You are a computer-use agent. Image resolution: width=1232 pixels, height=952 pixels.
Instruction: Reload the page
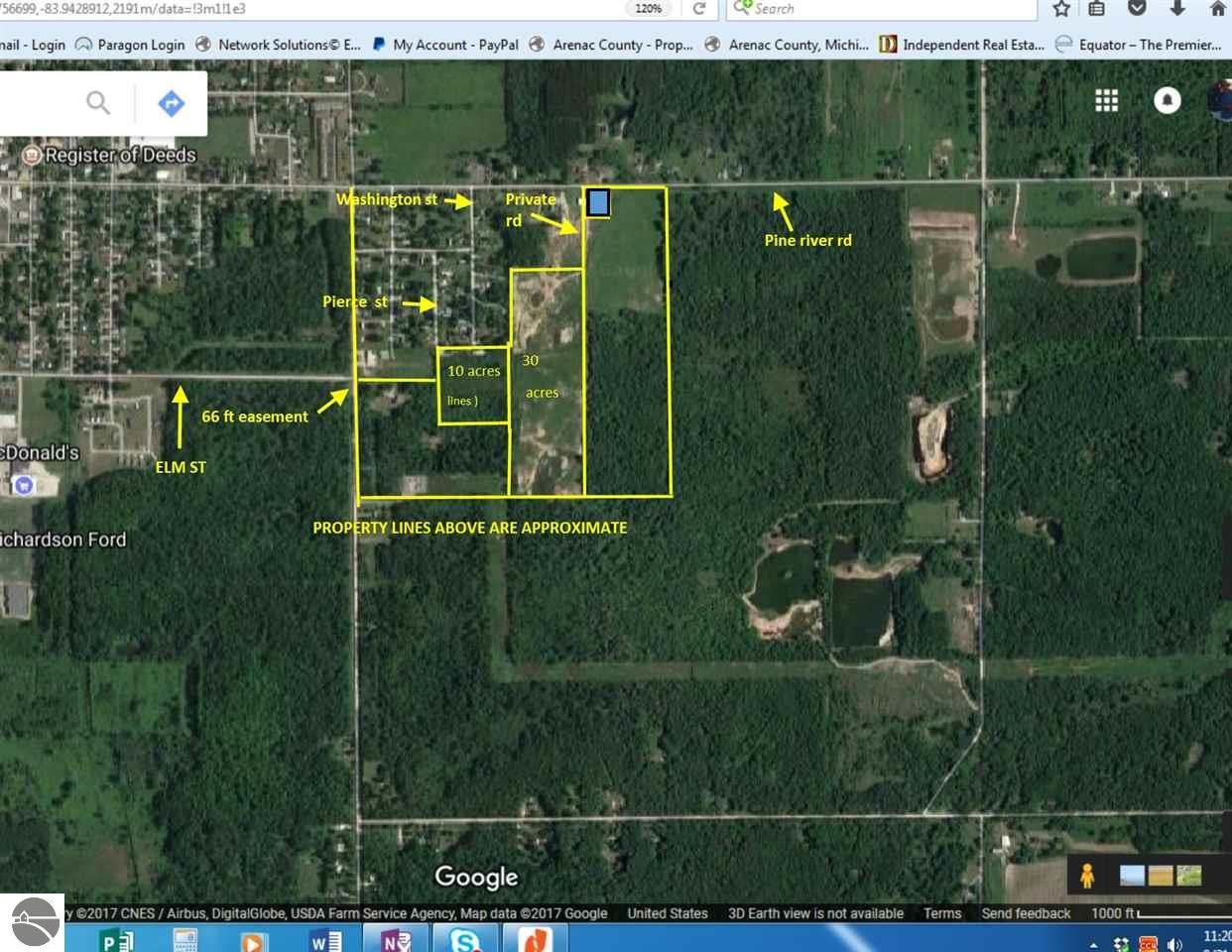[x=700, y=9]
